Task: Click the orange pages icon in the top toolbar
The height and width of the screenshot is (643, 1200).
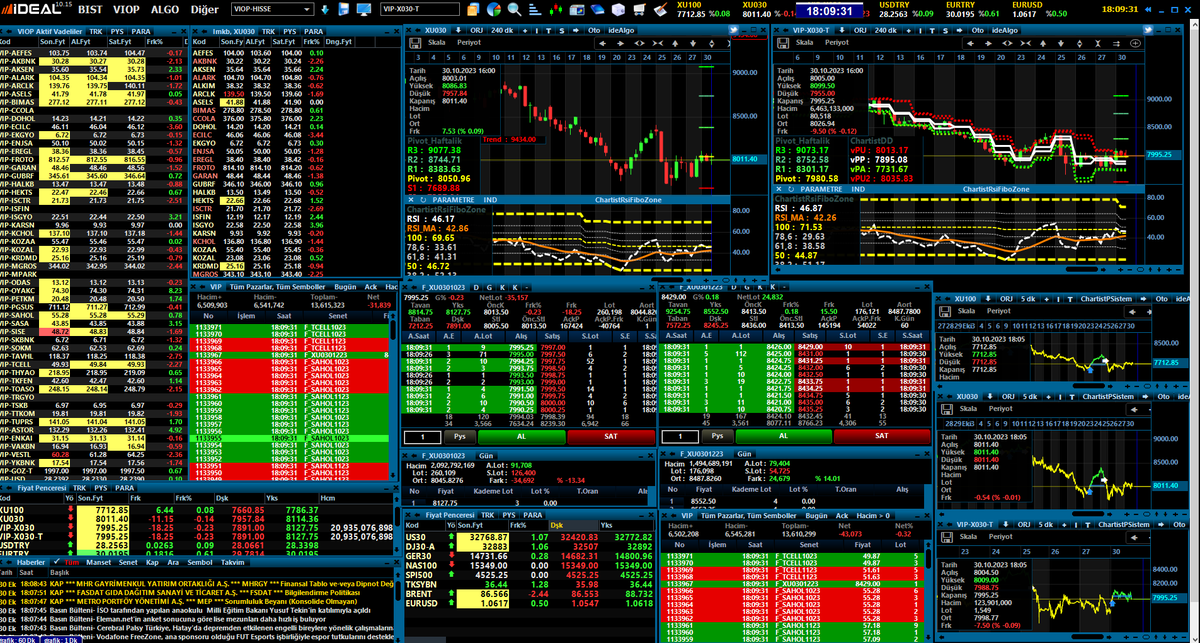Action: tap(473, 10)
